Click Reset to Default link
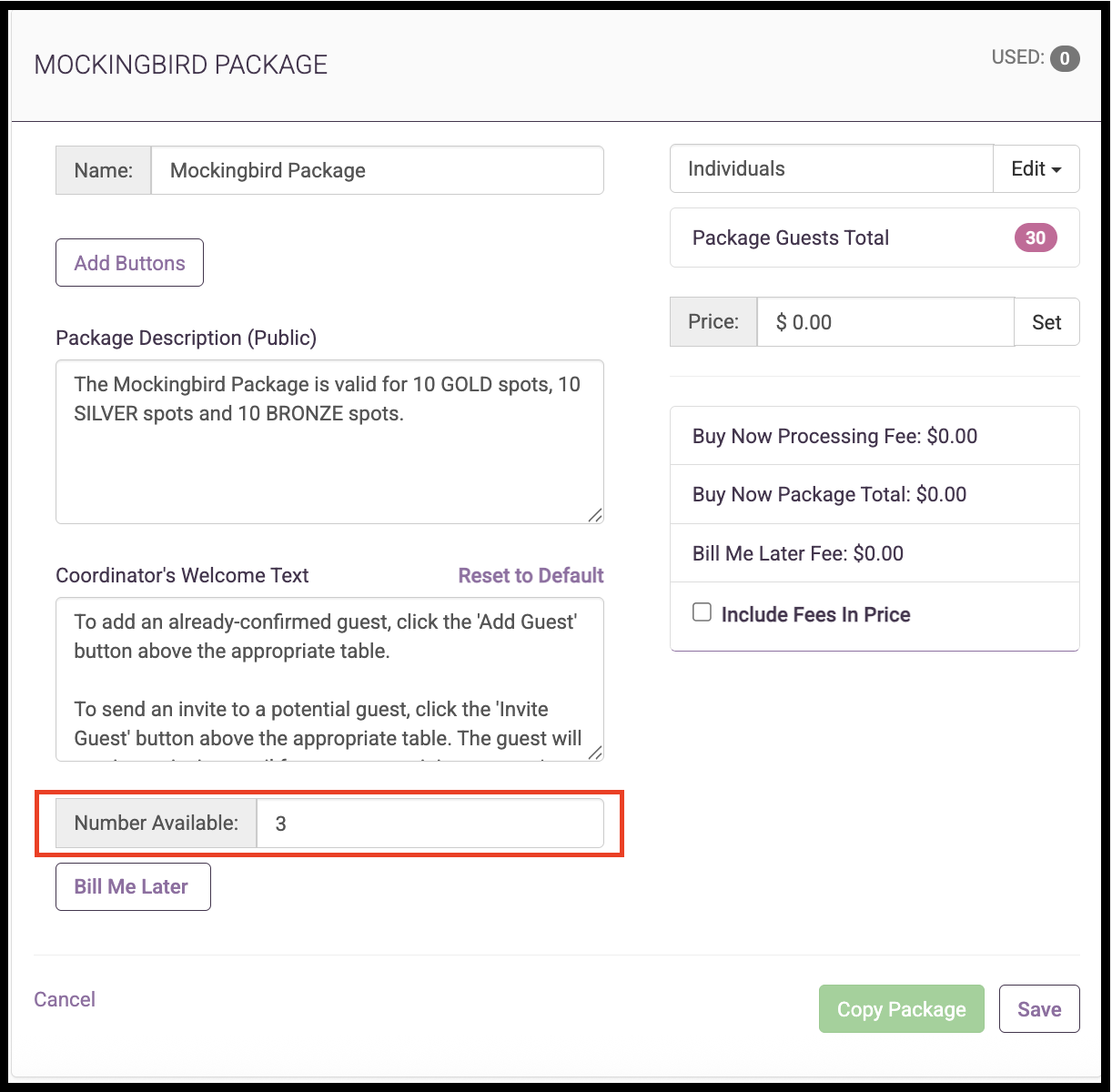The width and height of the screenshot is (1112, 1092). [531, 575]
